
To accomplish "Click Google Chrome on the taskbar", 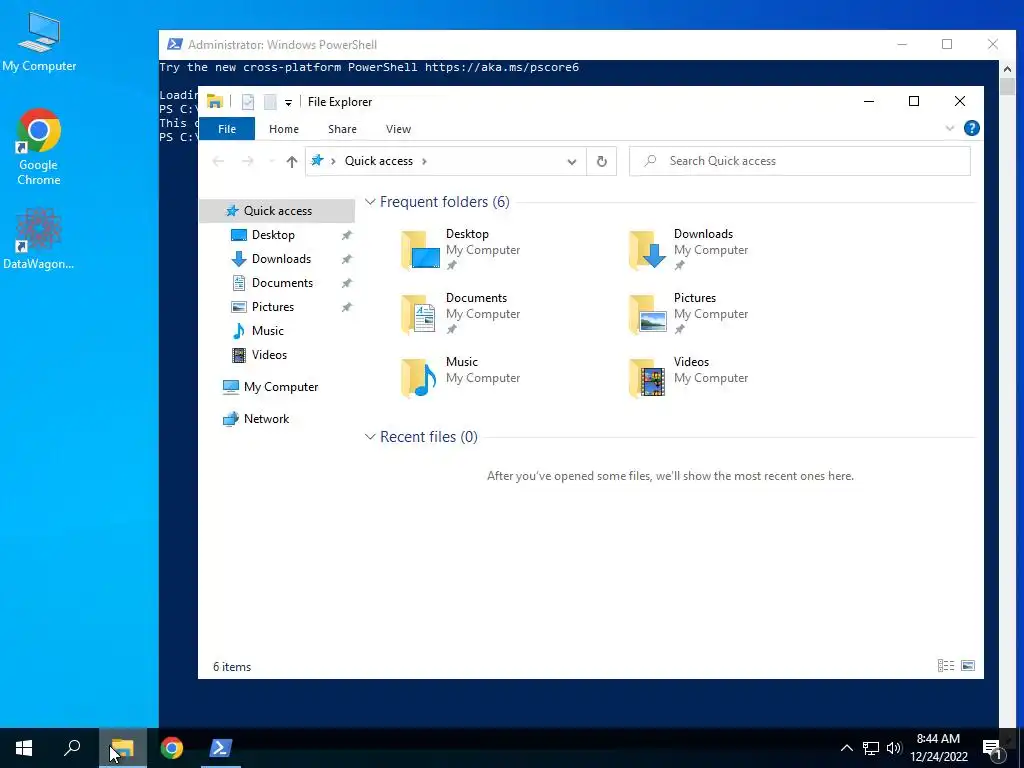I will pos(172,748).
